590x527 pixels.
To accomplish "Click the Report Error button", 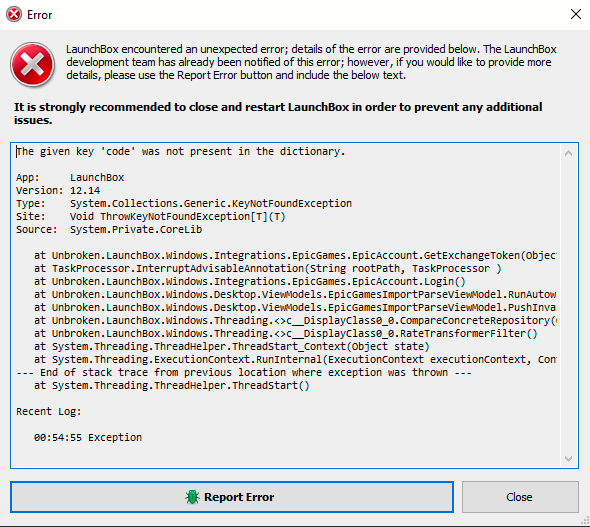I will [x=232, y=497].
